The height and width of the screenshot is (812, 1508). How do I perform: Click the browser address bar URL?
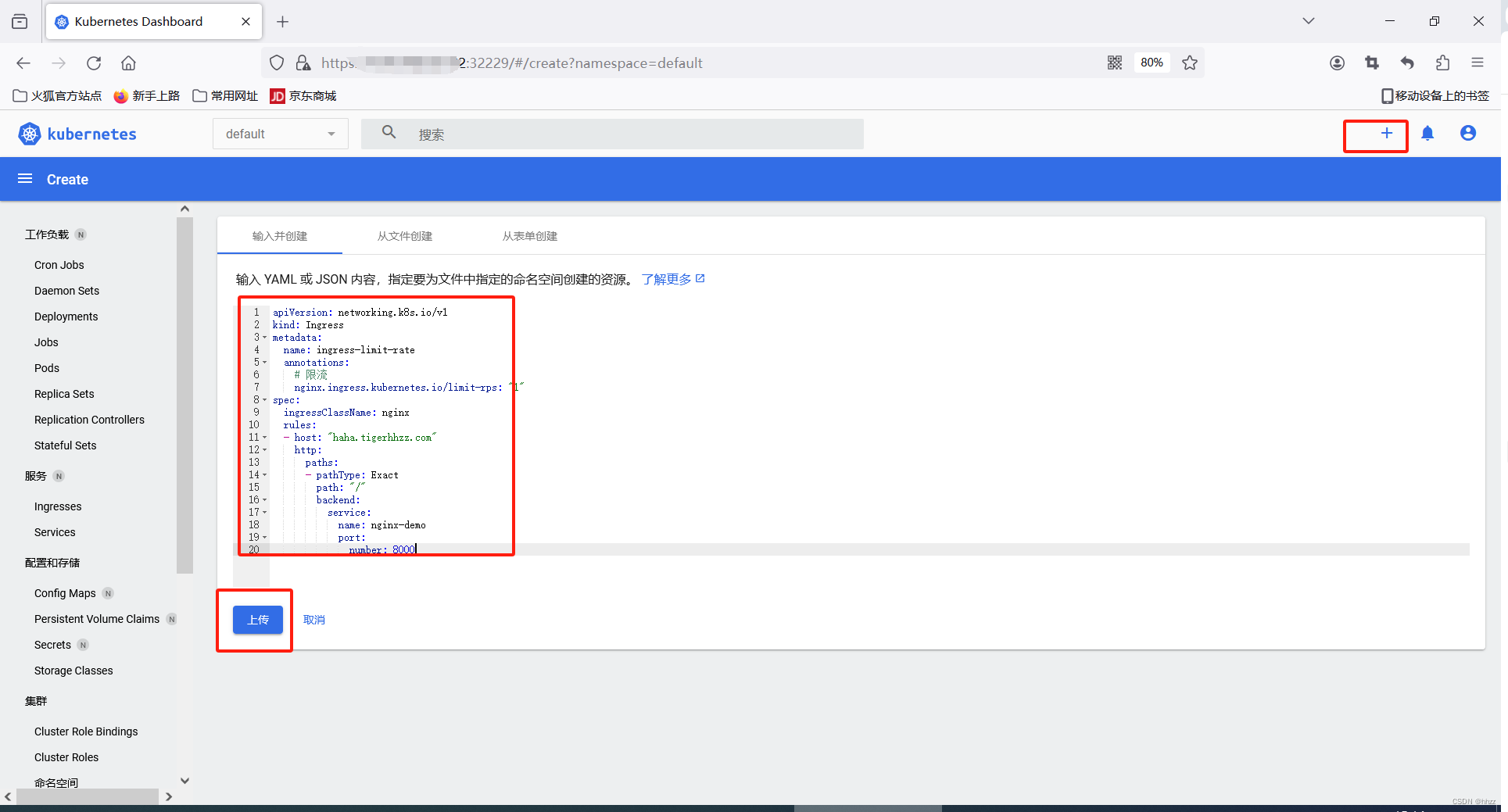pos(512,63)
